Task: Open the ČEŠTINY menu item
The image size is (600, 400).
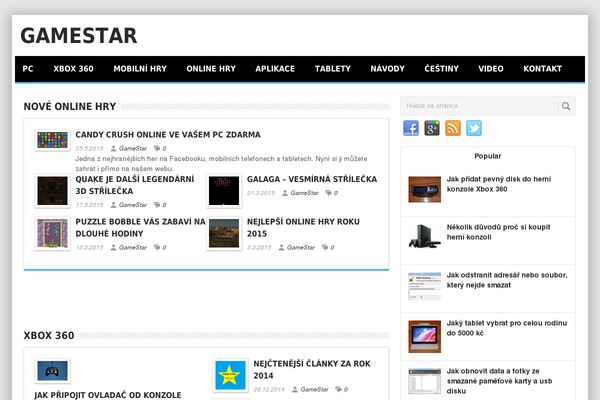Action: click(441, 69)
